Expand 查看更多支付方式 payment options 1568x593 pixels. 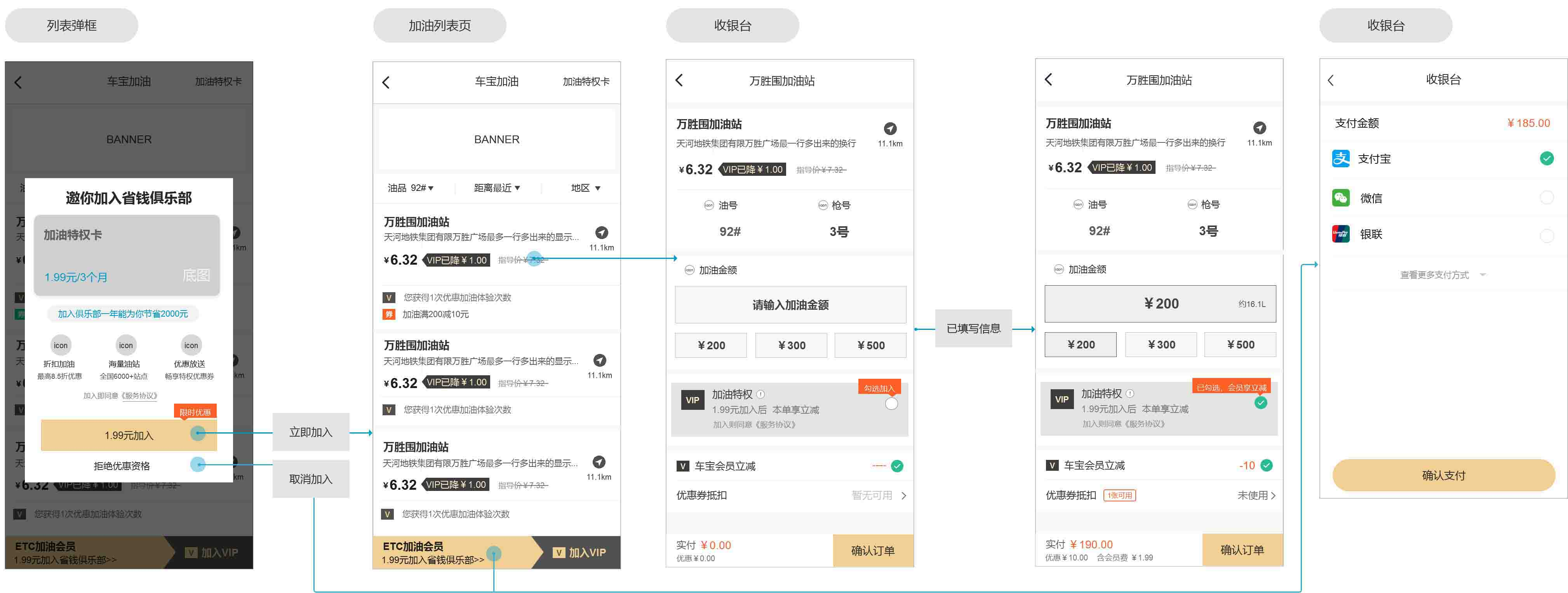[x=1443, y=275]
